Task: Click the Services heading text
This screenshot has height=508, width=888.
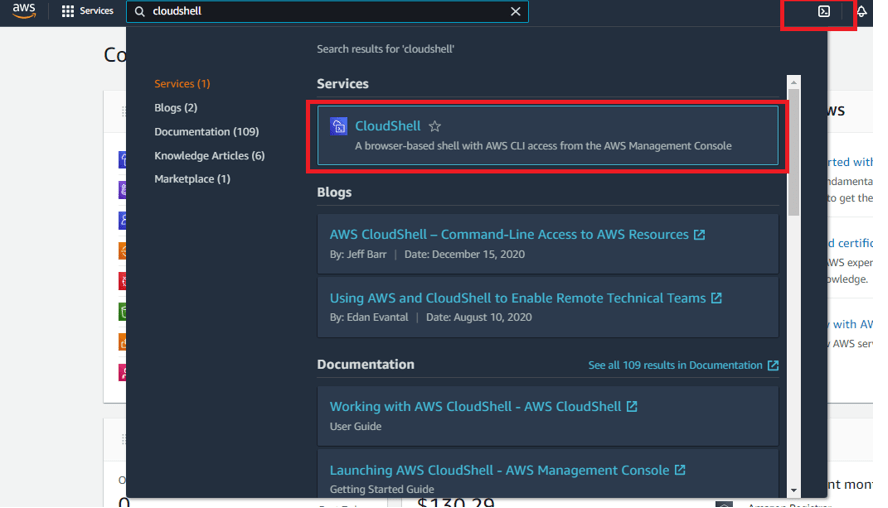Action: 343,84
